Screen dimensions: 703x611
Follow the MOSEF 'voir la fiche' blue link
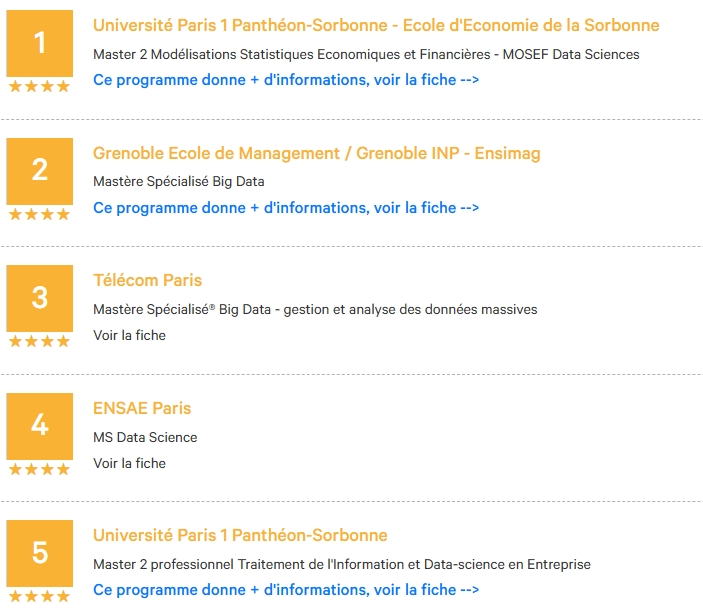pyautogui.click(x=286, y=80)
